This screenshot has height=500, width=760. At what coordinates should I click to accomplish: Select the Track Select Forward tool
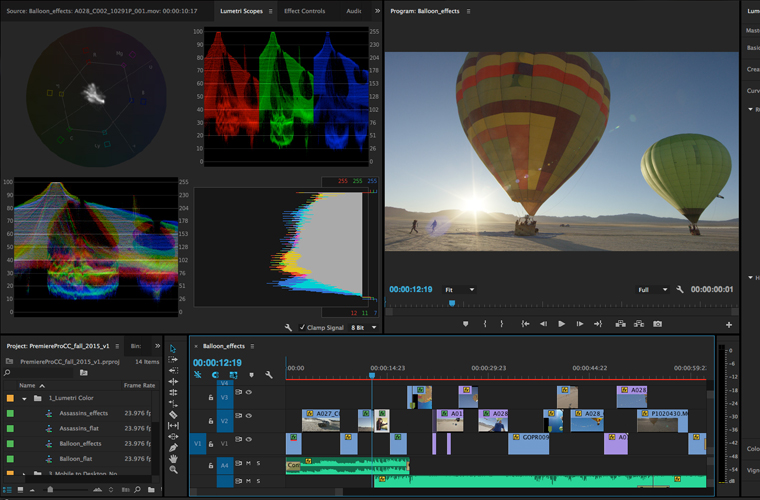[x=173, y=359]
